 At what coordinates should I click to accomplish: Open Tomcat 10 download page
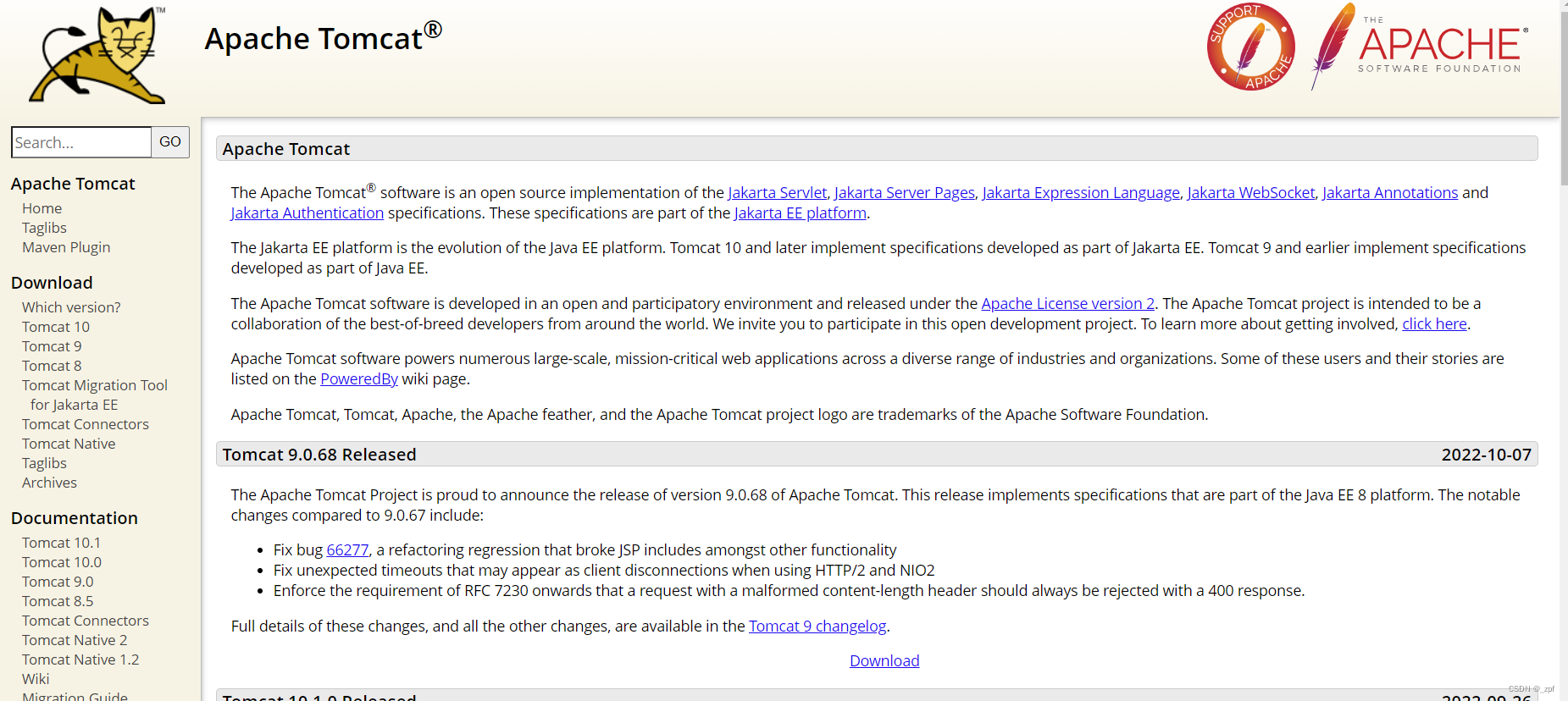point(56,327)
